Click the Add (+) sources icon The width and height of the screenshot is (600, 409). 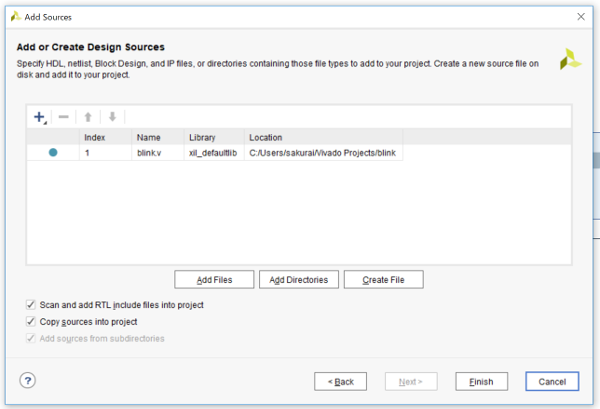coord(39,117)
